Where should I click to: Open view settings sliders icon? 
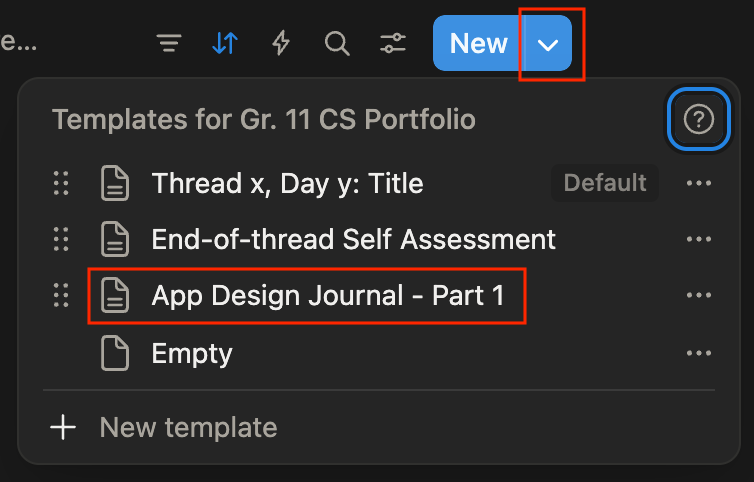[x=393, y=44]
